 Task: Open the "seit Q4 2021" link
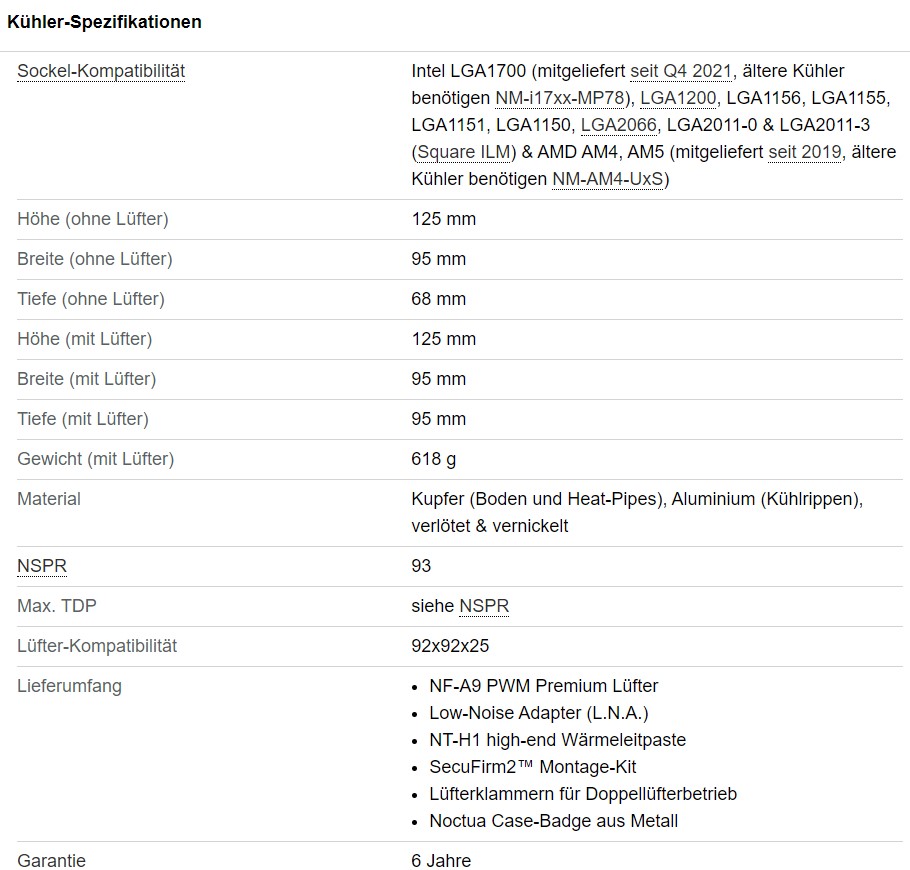[x=682, y=71]
